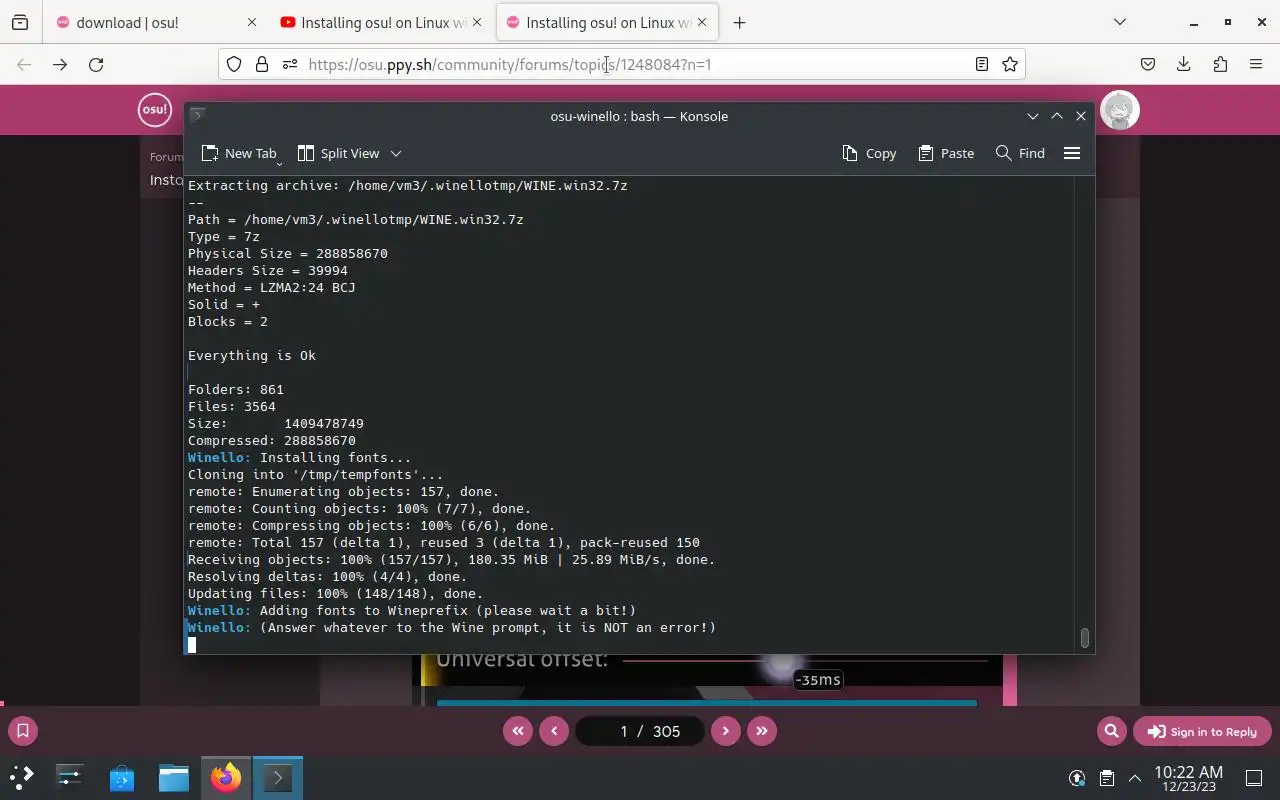Open the Split View option in Konsole
The image size is (1280, 800).
coord(339,153)
